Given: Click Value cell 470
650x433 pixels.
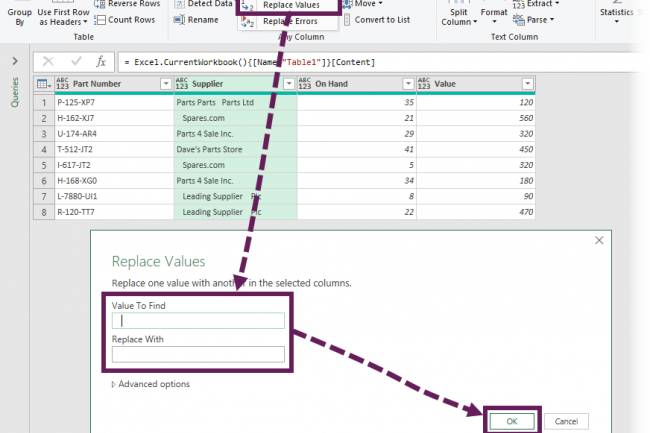Looking at the screenshot, I should coord(476,212).
